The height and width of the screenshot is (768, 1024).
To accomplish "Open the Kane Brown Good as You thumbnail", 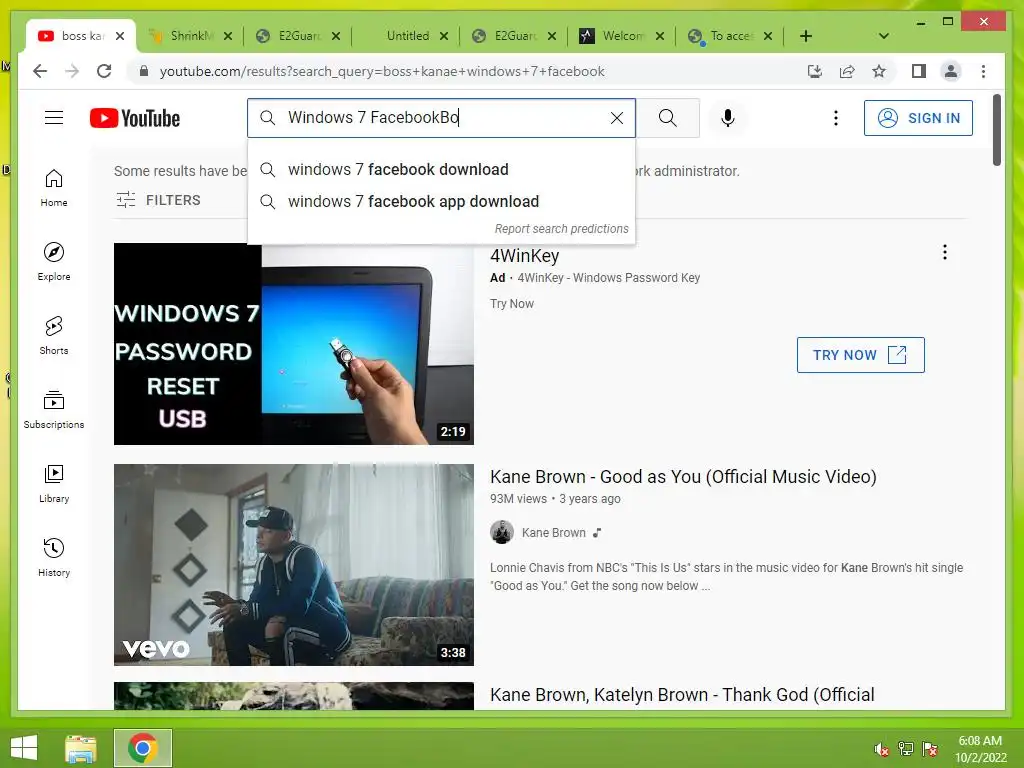I will pos(294,565).
